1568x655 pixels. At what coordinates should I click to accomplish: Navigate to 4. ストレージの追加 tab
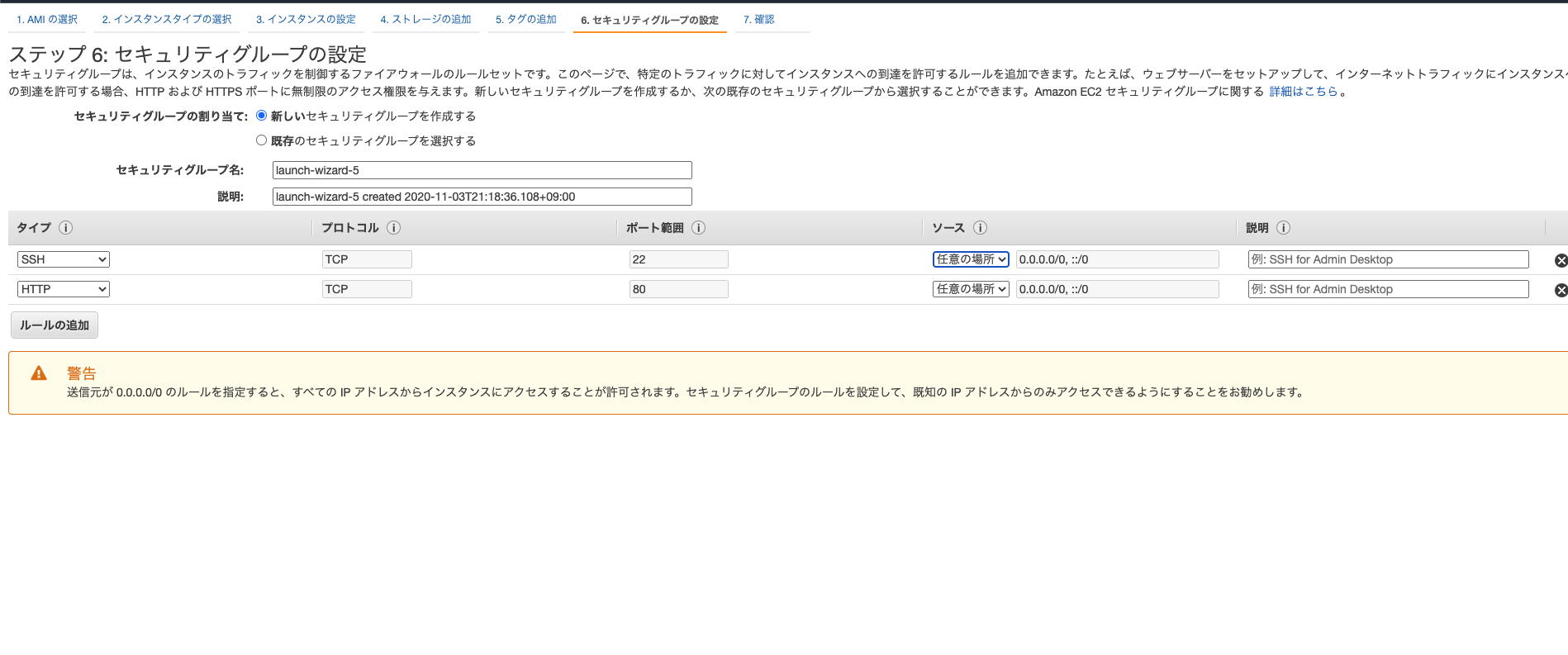tap(425, 19)
